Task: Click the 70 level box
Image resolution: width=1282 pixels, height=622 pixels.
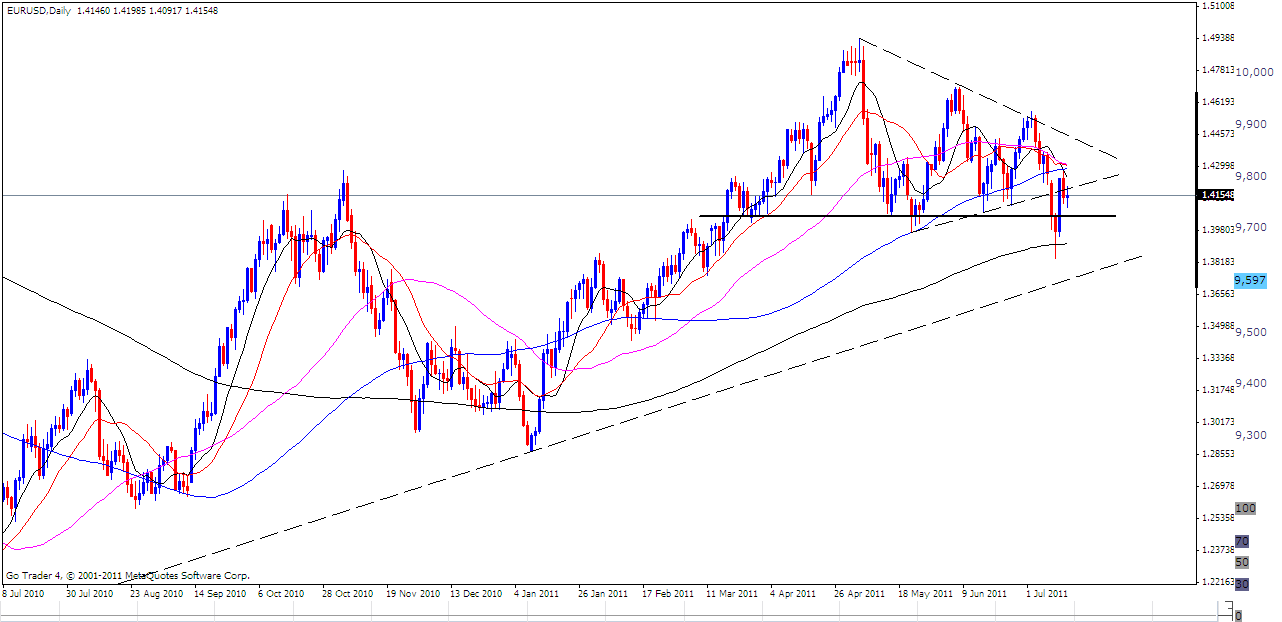Action: (x=1242, y=542)
